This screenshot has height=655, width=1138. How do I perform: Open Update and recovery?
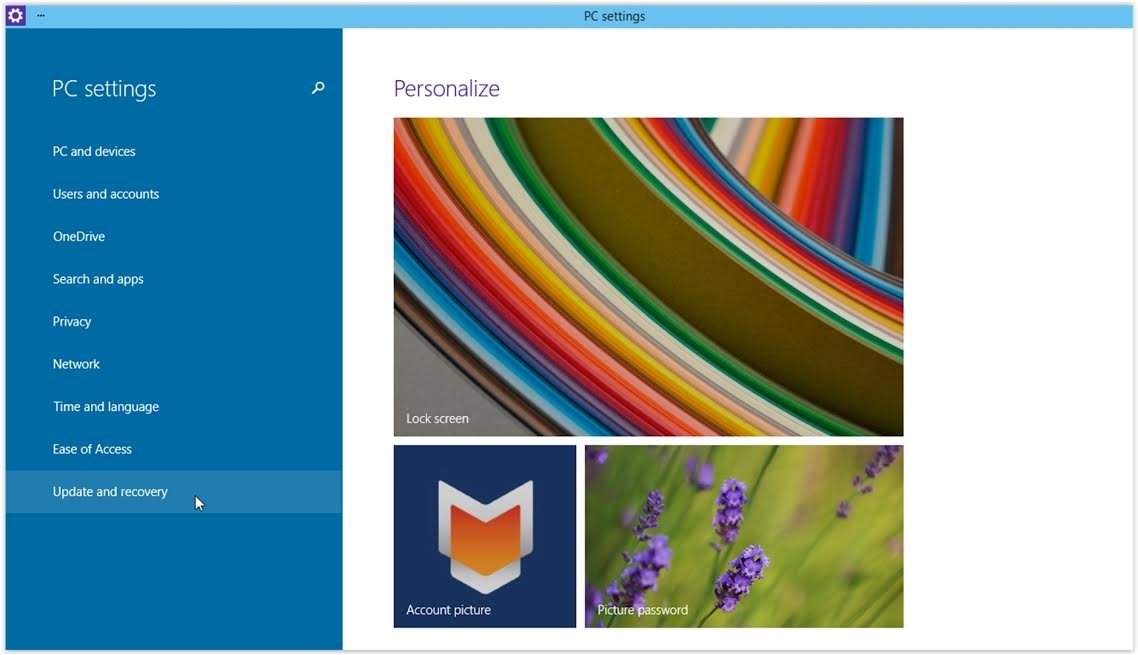coord(173,492)
